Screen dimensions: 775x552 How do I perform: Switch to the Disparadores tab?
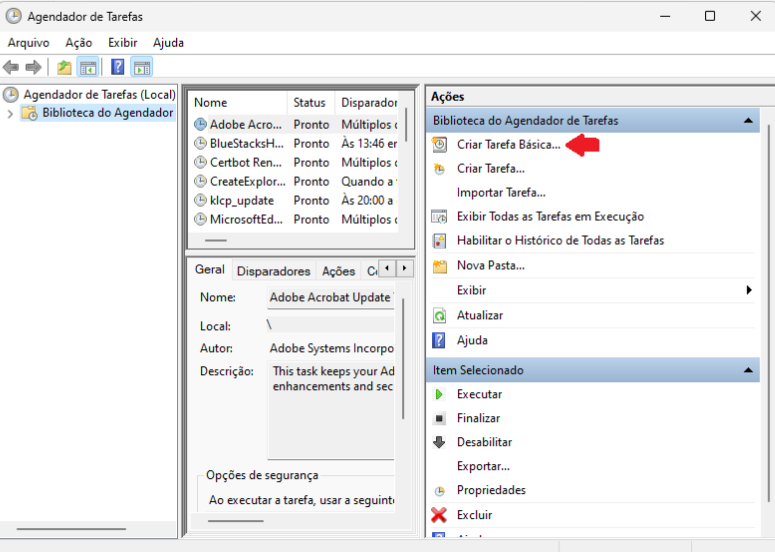click(x=273, y=271)
